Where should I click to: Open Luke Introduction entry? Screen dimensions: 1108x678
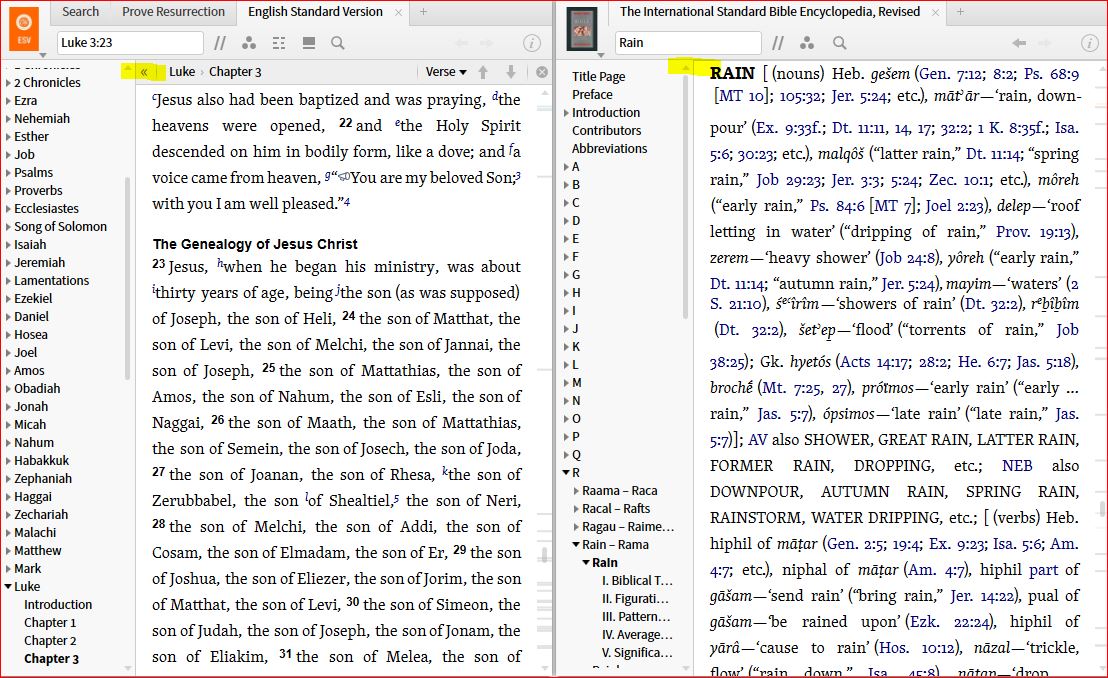click(58, 605)
